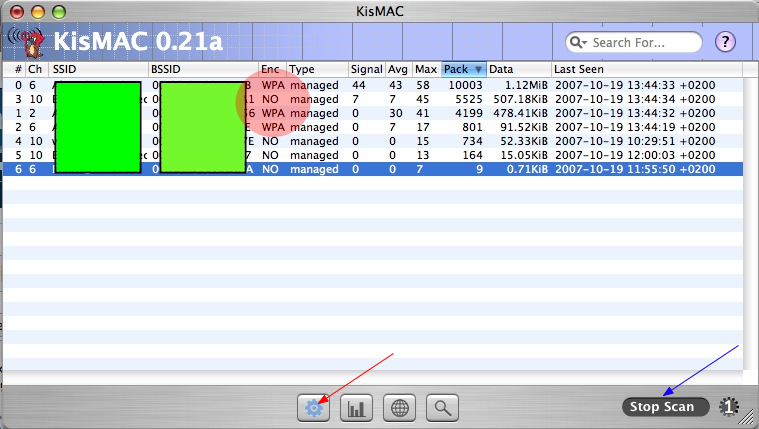The image size is (759, 429).
Task: Open the networks gear view button
Action: [314, 408]
